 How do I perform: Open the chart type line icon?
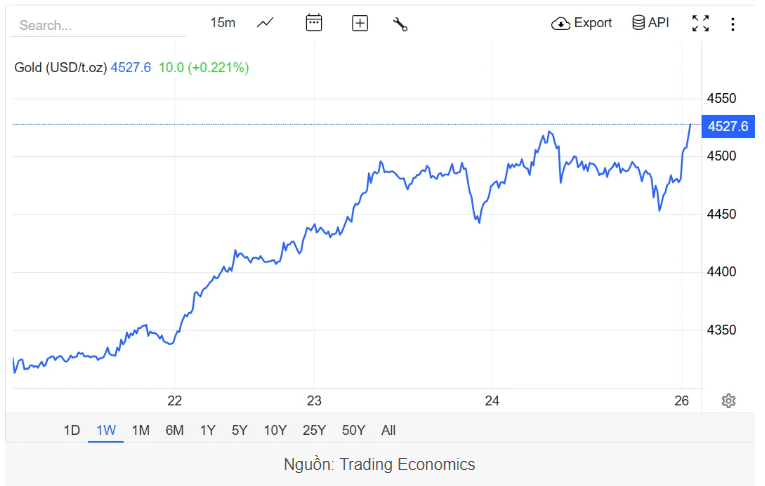click(265, 23)
